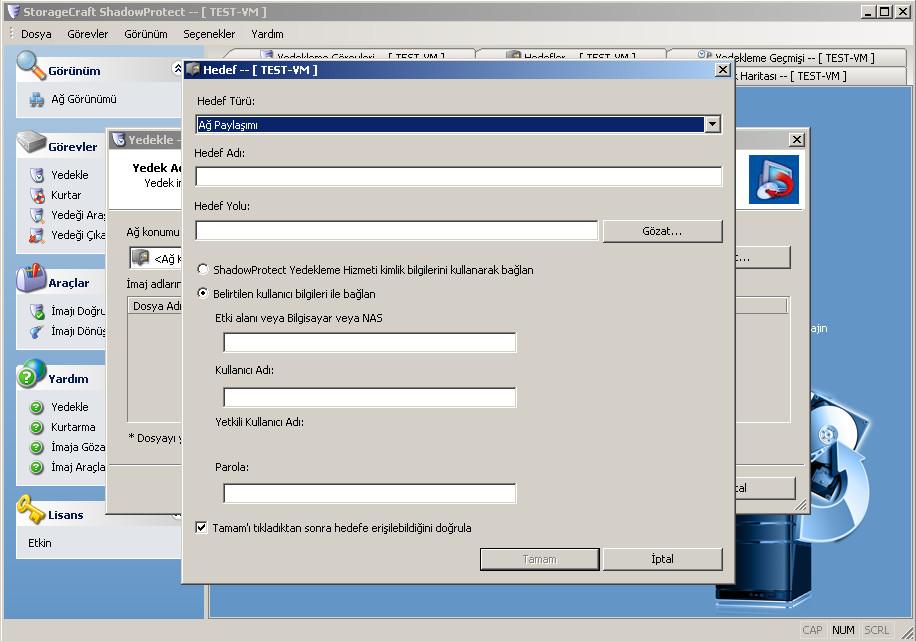Open the Yardım menu
Viewport: 916px width, 641px height.
(x=268, y=34)
